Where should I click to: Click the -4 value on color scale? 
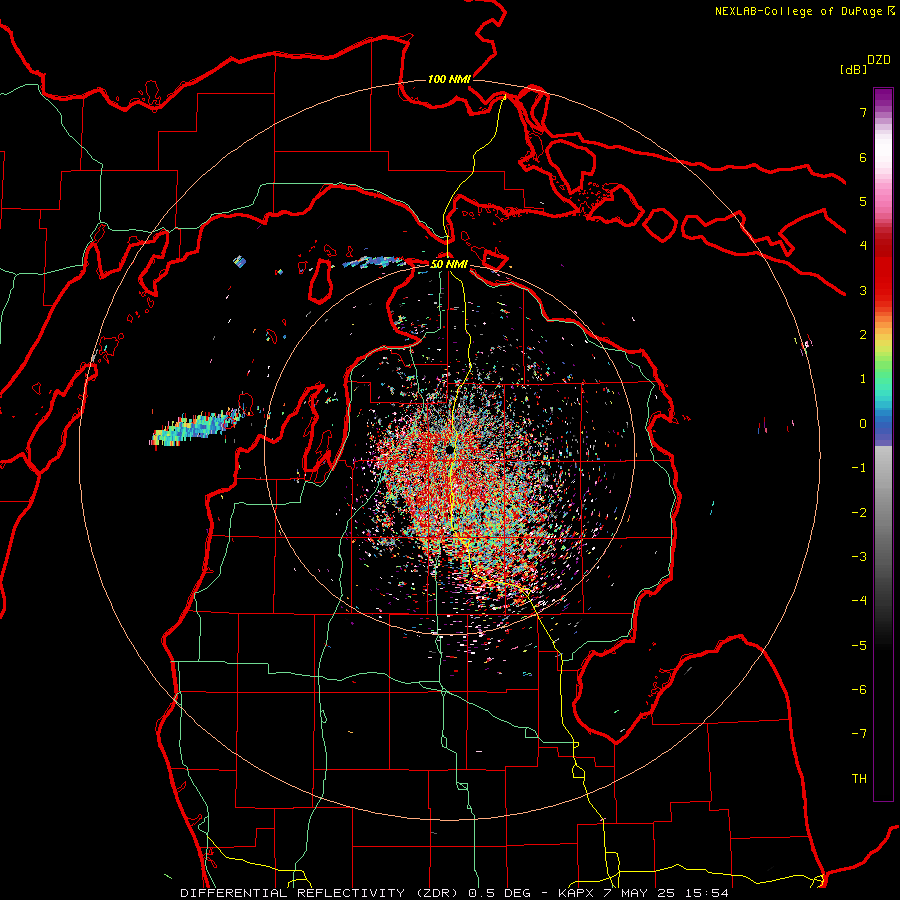pos(859,601)
